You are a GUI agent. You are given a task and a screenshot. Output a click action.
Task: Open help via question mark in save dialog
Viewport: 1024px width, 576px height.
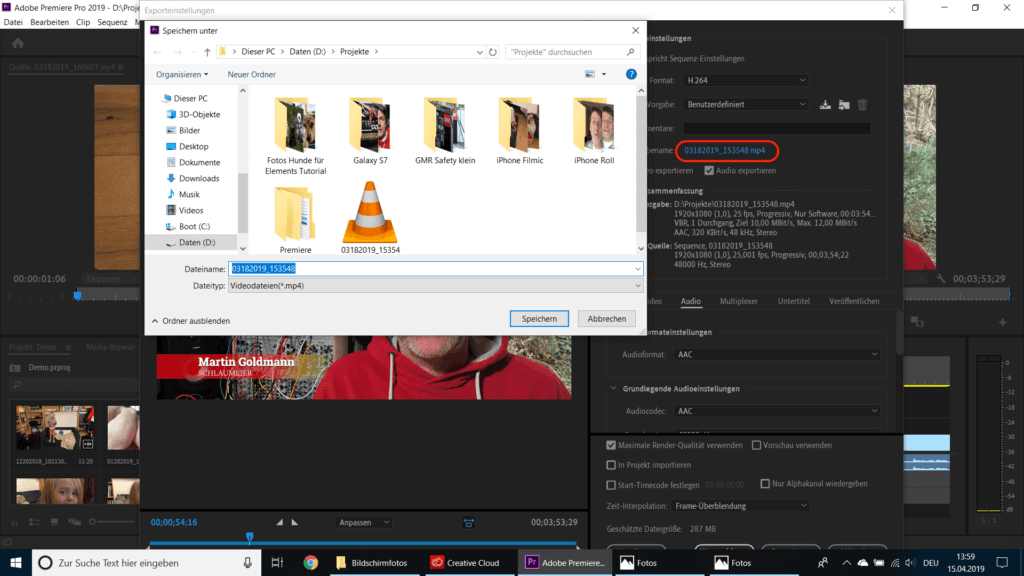(x=631, y=74)
